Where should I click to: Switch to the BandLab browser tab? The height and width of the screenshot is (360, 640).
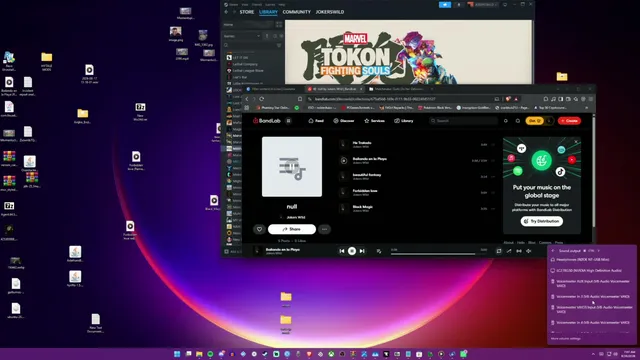[335, 89]
